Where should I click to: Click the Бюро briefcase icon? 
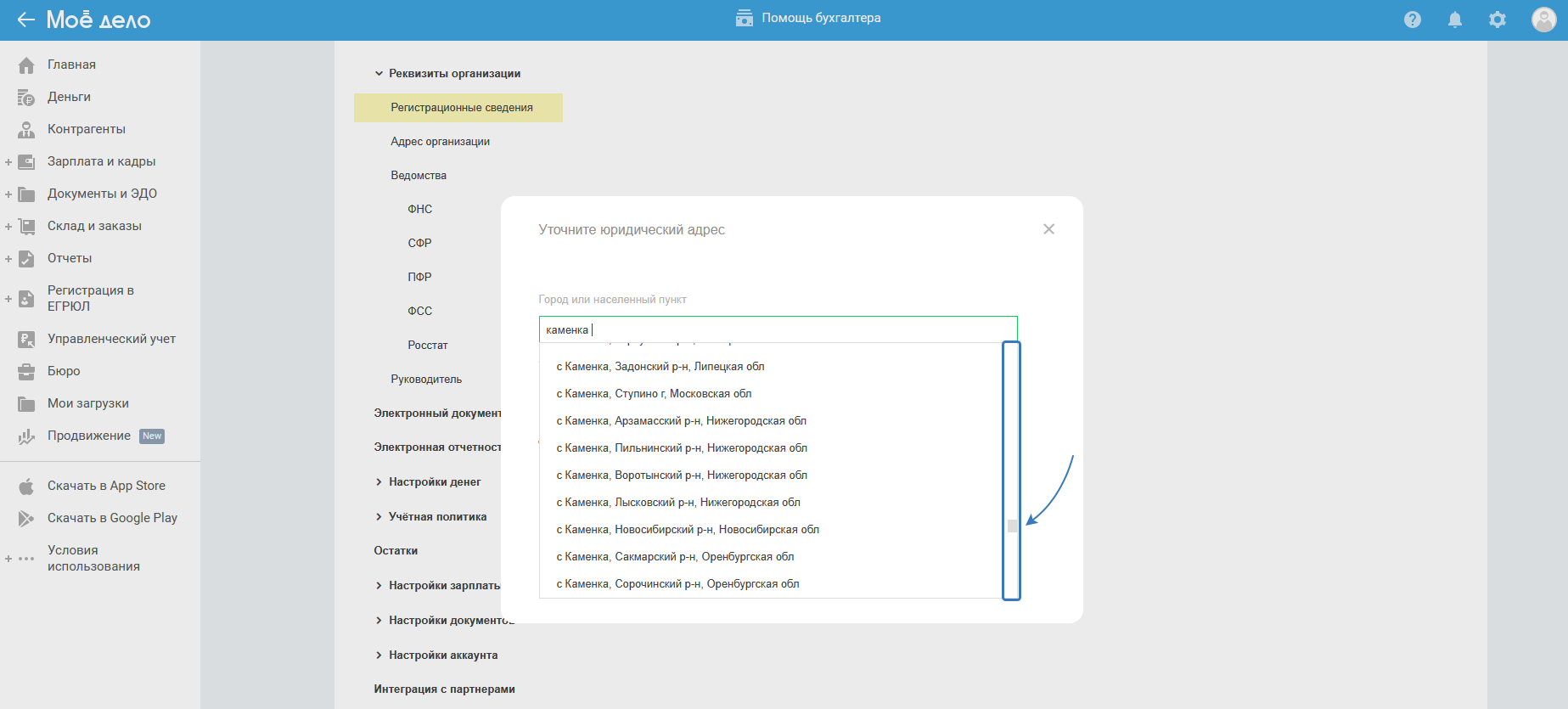click(x=26, y=372)
